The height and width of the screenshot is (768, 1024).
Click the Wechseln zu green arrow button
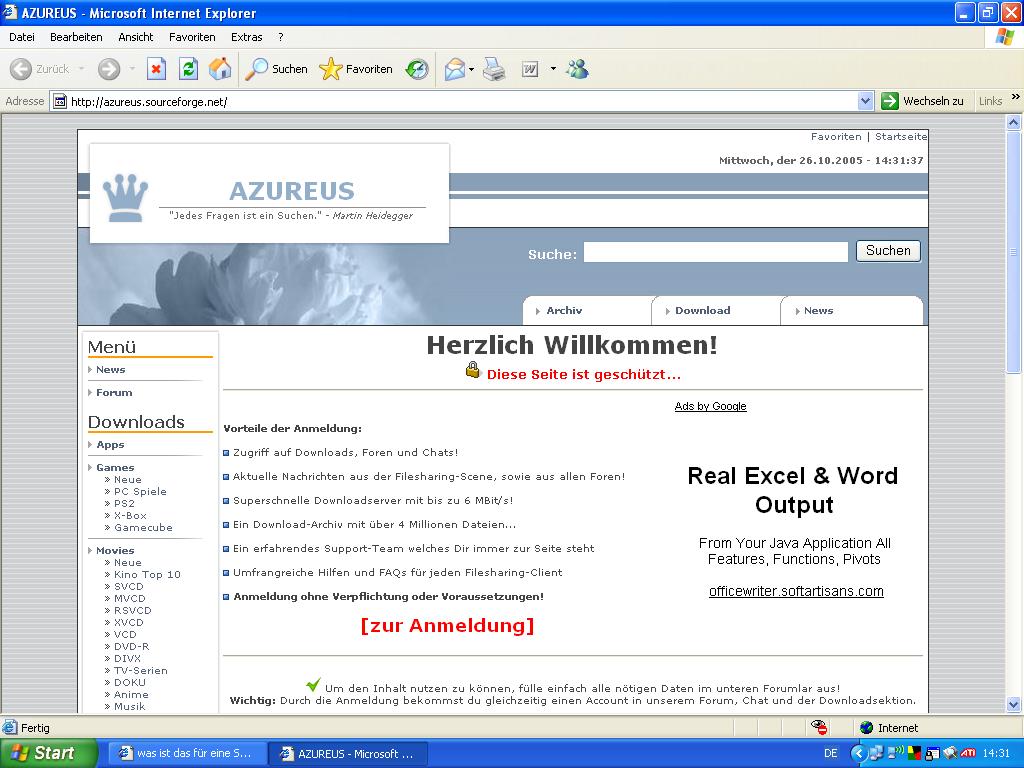[x=922, y=101]
